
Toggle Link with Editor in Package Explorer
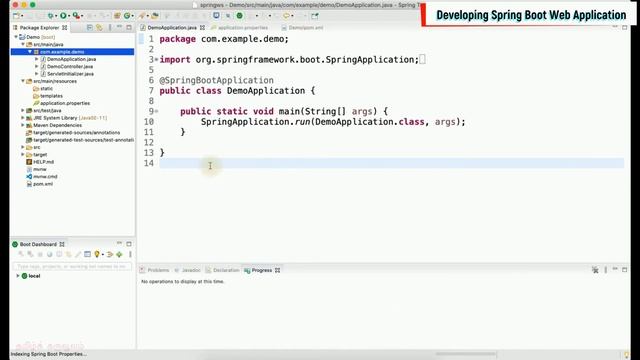(x=99, y=27)
